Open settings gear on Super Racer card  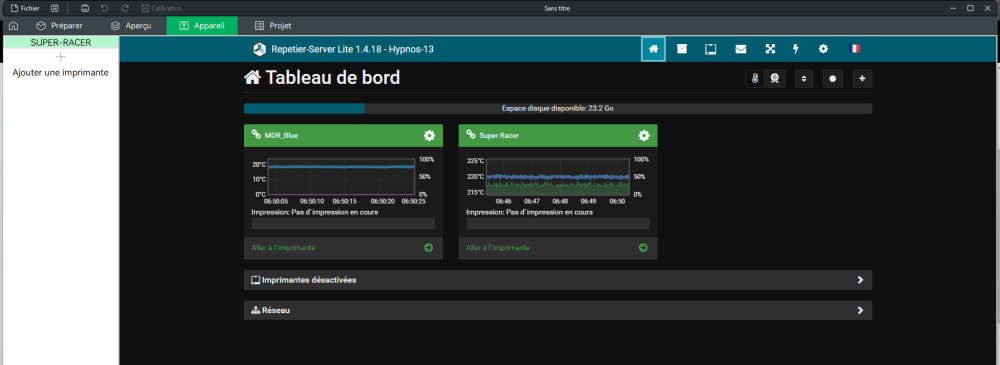(x=644, y=135)
